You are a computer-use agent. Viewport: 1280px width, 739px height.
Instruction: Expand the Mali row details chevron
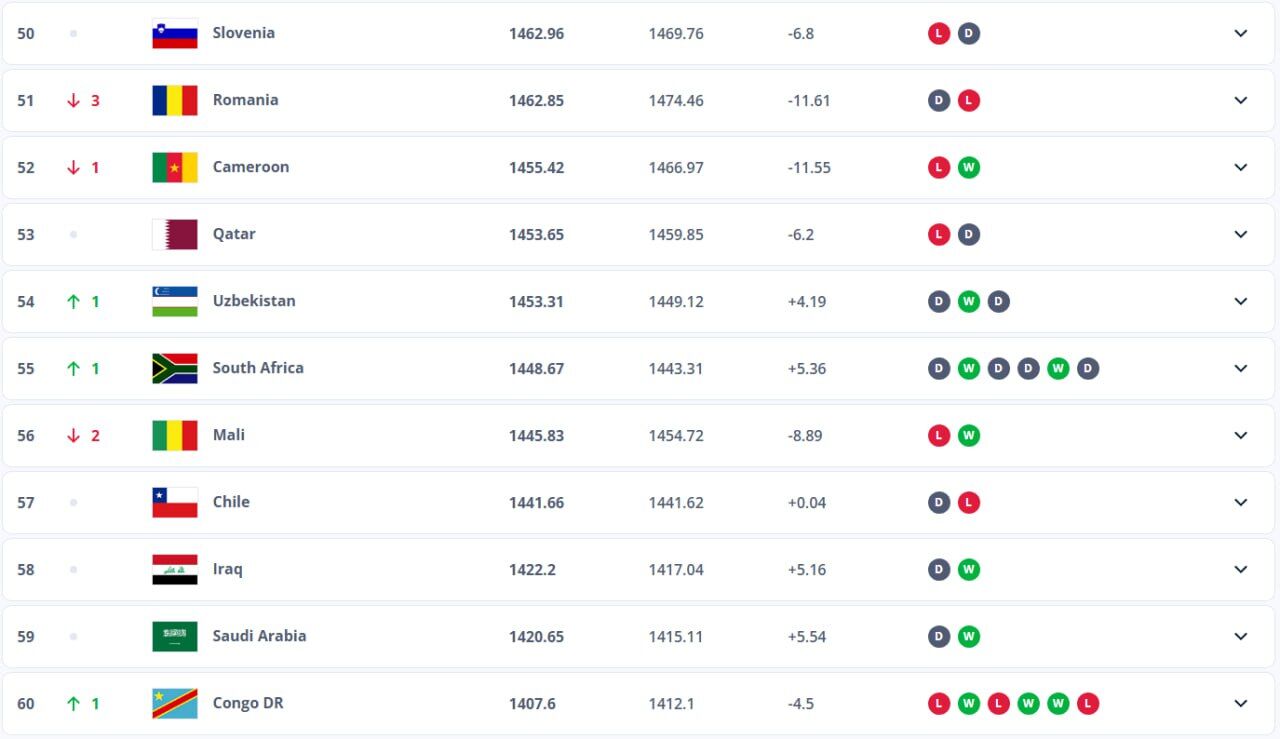pyautogui.click(x=1241, y=435)
